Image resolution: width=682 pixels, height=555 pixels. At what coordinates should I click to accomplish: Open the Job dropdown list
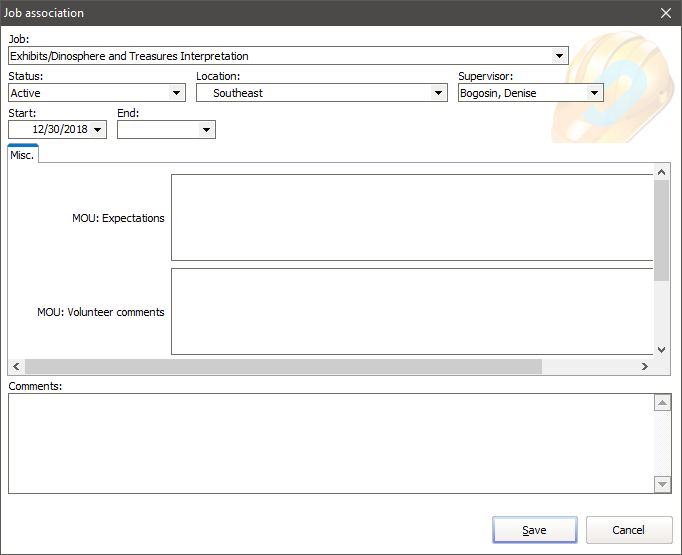[560, 56]
